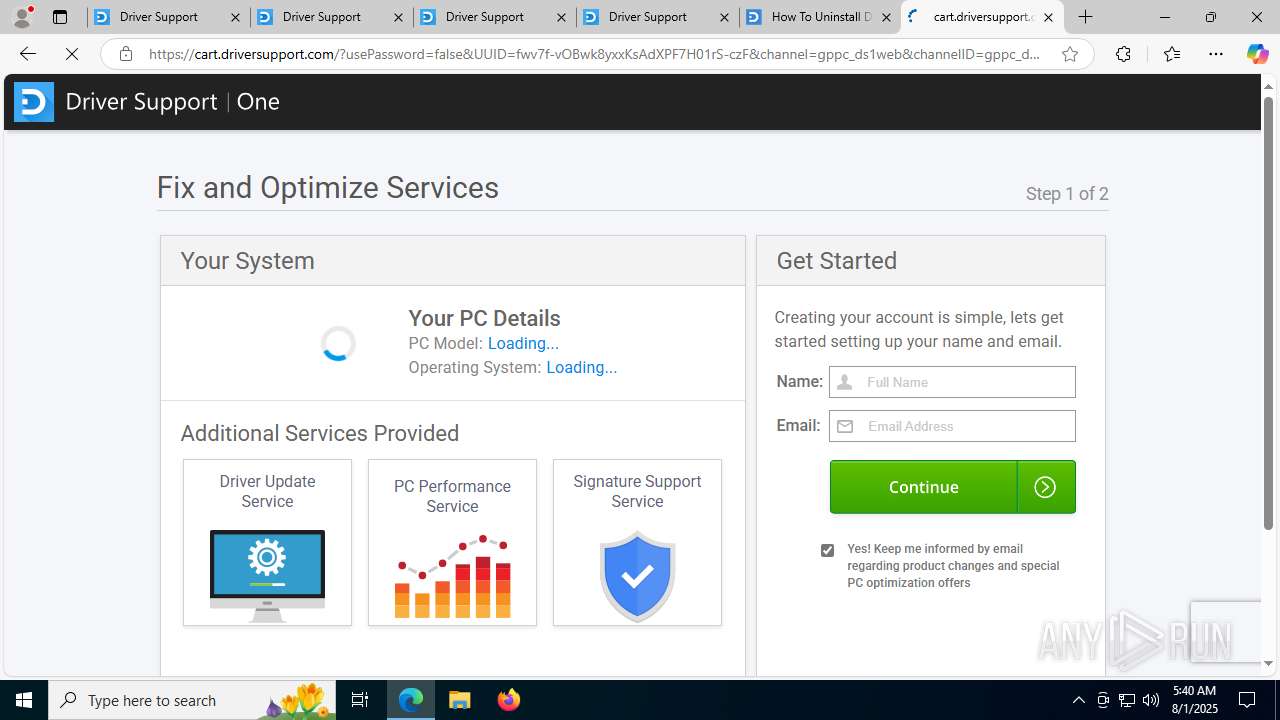The height and width of the screenshot is (720, 1280).
Task: Open the Windows Start menu
Action: (24, 700)
